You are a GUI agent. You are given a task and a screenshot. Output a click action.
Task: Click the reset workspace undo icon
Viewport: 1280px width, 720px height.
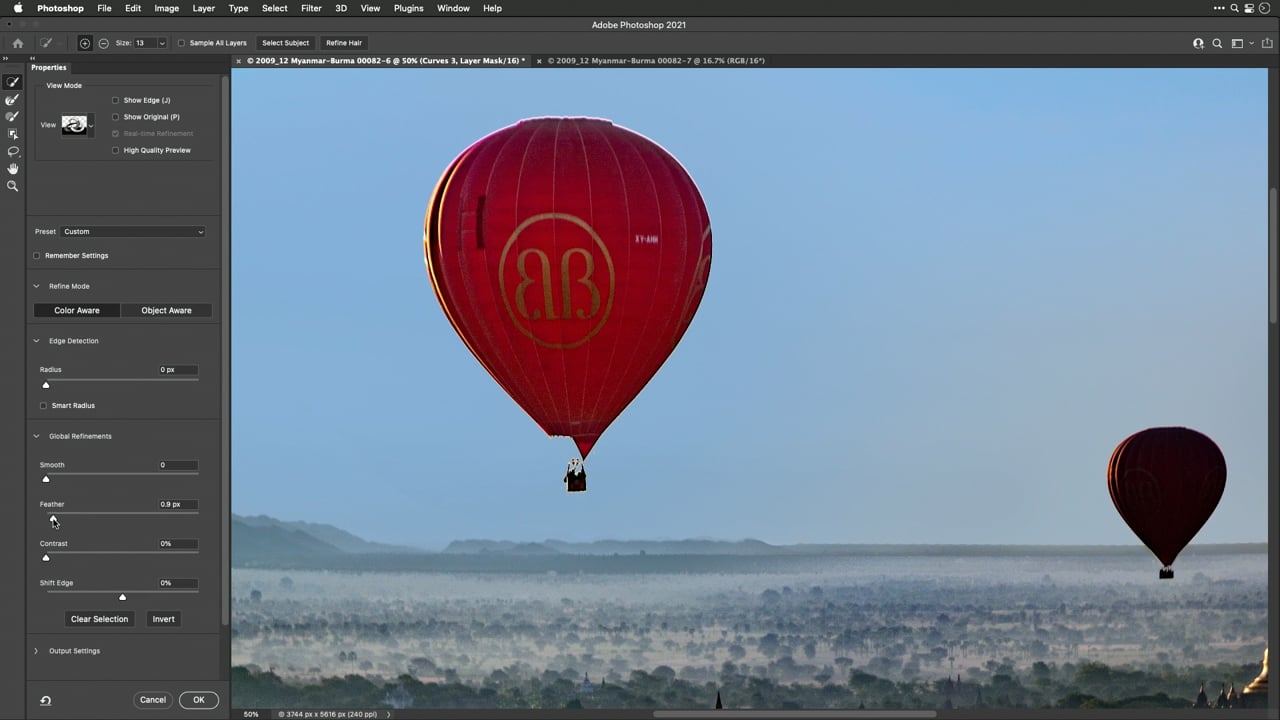45,700
